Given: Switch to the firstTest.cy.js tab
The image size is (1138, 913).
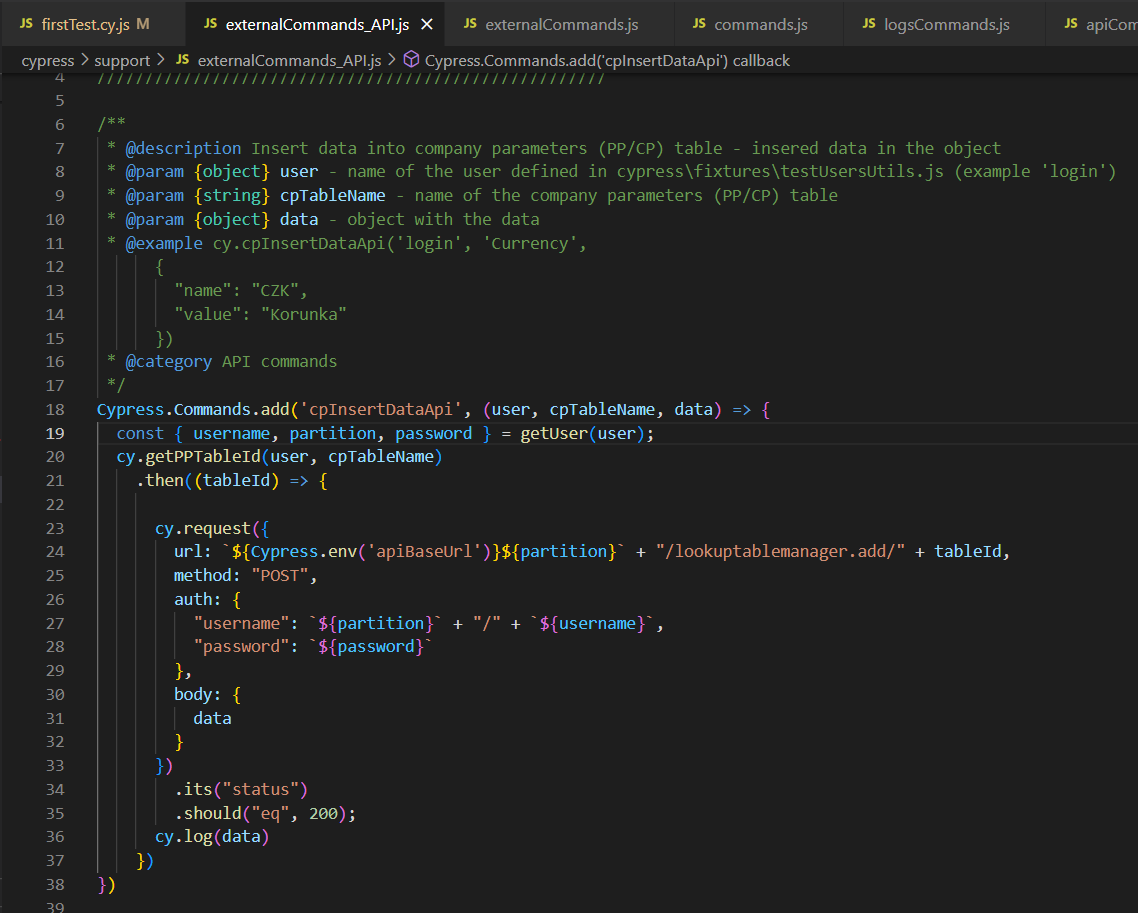Looking at the screenshot, I should [86, 24].
